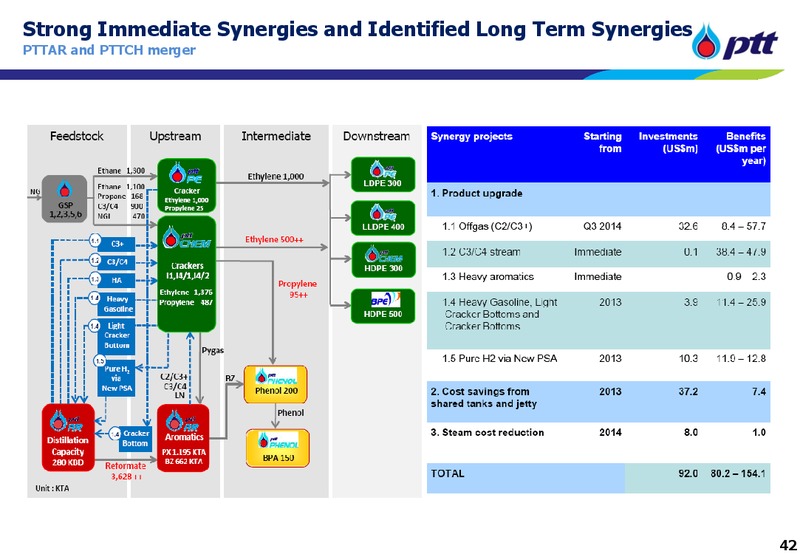Click the red Propylene 95++ label
The image size is (800, 554).
tap(297, 289)
